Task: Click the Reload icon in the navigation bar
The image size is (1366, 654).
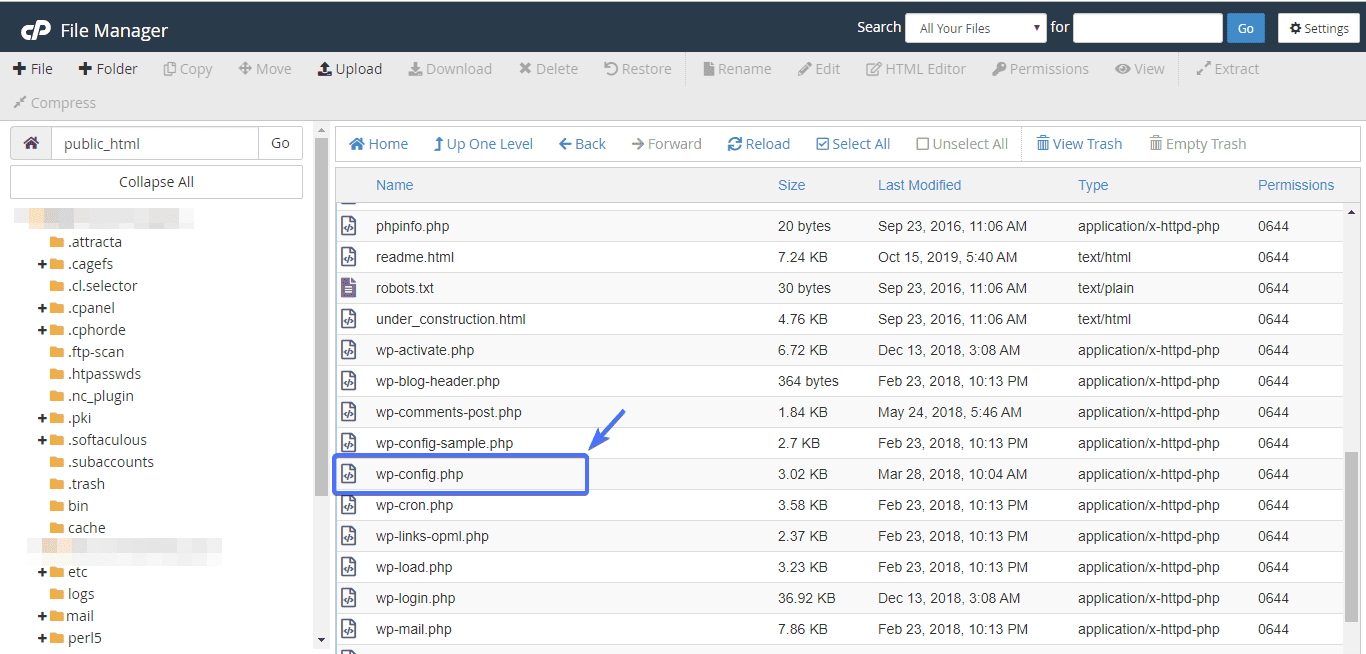Action: [x=734, y=144]
